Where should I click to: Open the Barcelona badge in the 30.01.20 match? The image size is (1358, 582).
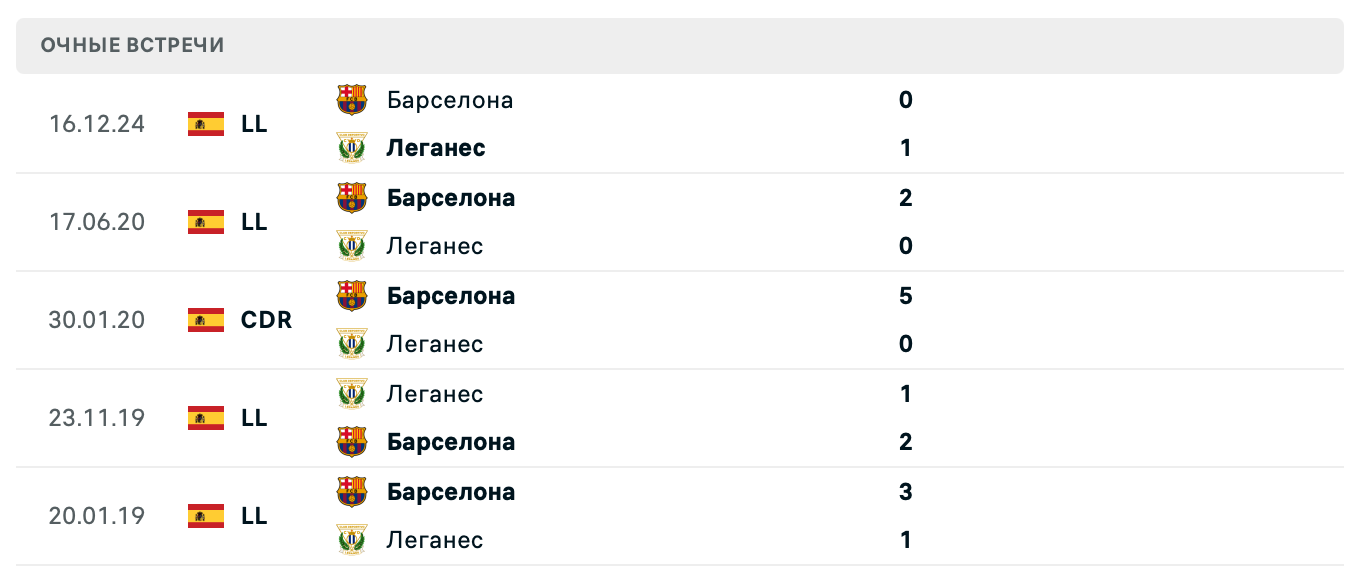(352, 293)
